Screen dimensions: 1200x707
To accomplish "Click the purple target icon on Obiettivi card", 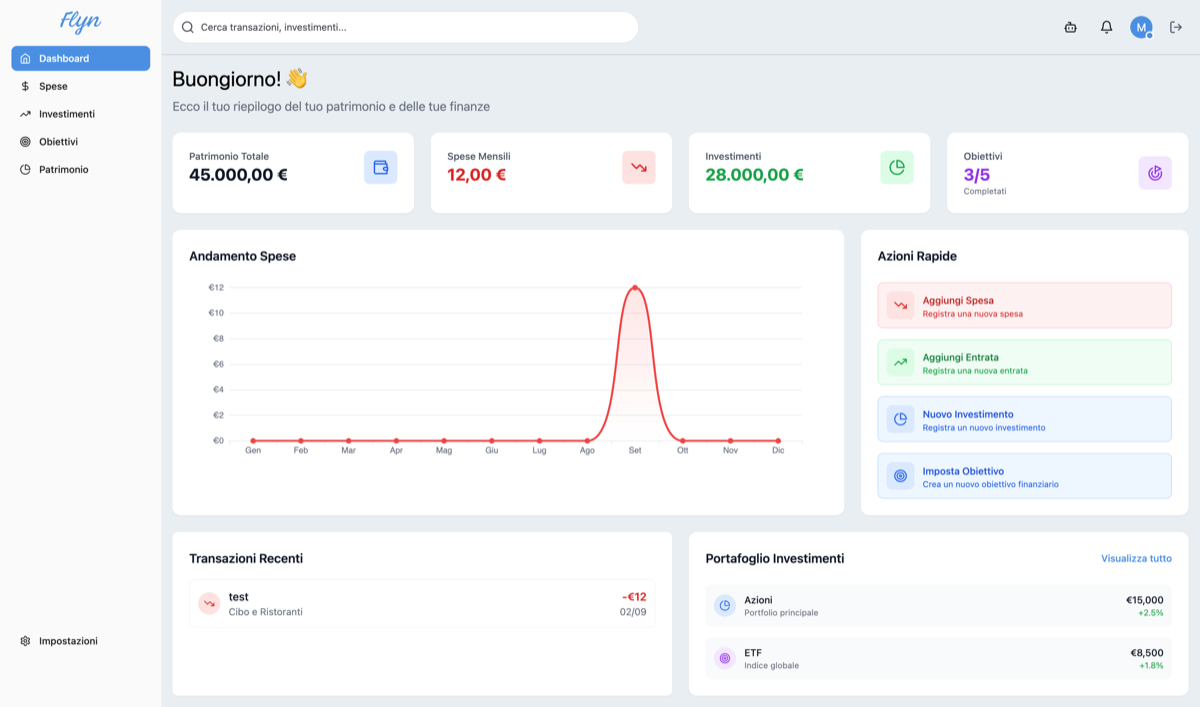I will (1155, 173).
